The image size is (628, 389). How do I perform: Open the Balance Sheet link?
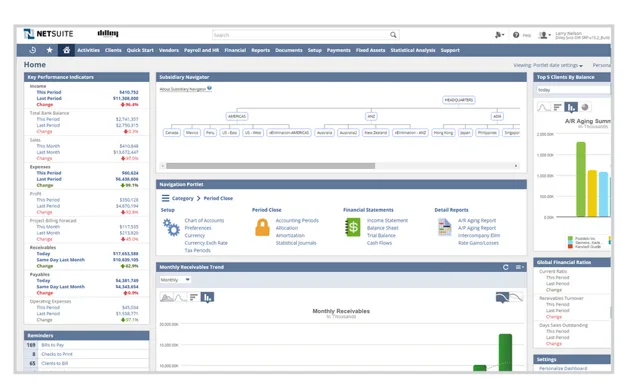click(x=383, y=228)
